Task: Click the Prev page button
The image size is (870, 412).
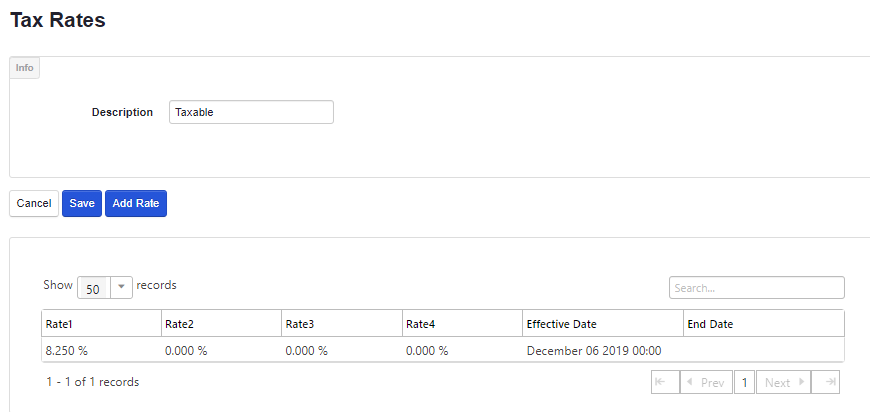Action: (x=705, y=382)
